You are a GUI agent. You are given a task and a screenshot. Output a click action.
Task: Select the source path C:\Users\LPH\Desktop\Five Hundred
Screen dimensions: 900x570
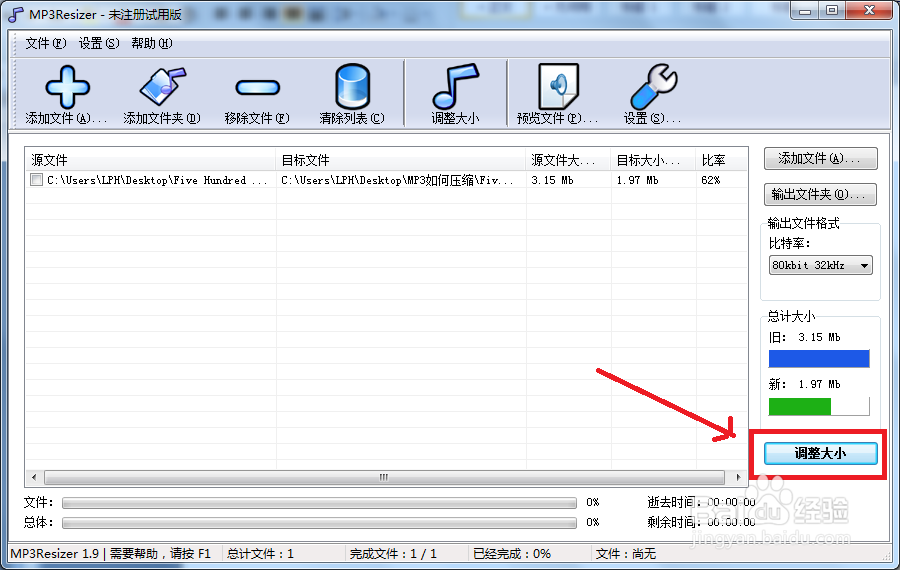[x=157, y=180]
